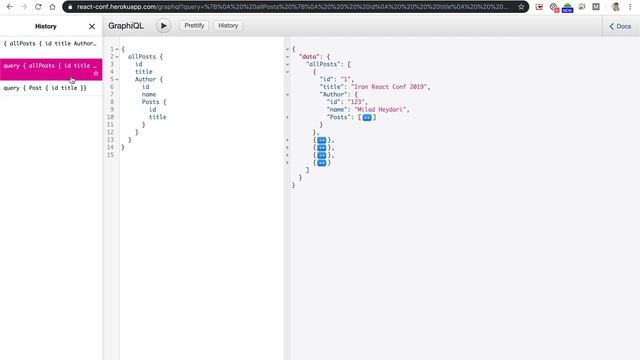
Task: Place cursor on 'allPosts {' in query
Action: coord(145,57)
